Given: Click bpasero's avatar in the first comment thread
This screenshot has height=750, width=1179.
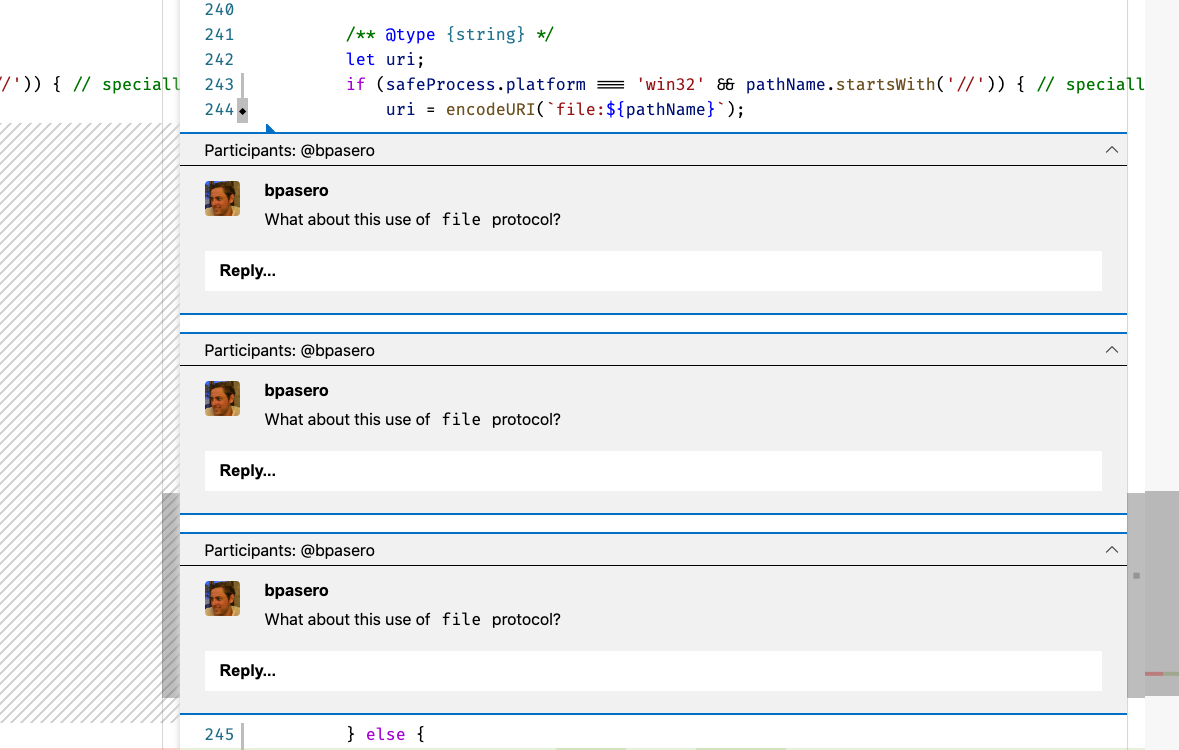Looking at the screenshot, I should (x=222, y=198).
